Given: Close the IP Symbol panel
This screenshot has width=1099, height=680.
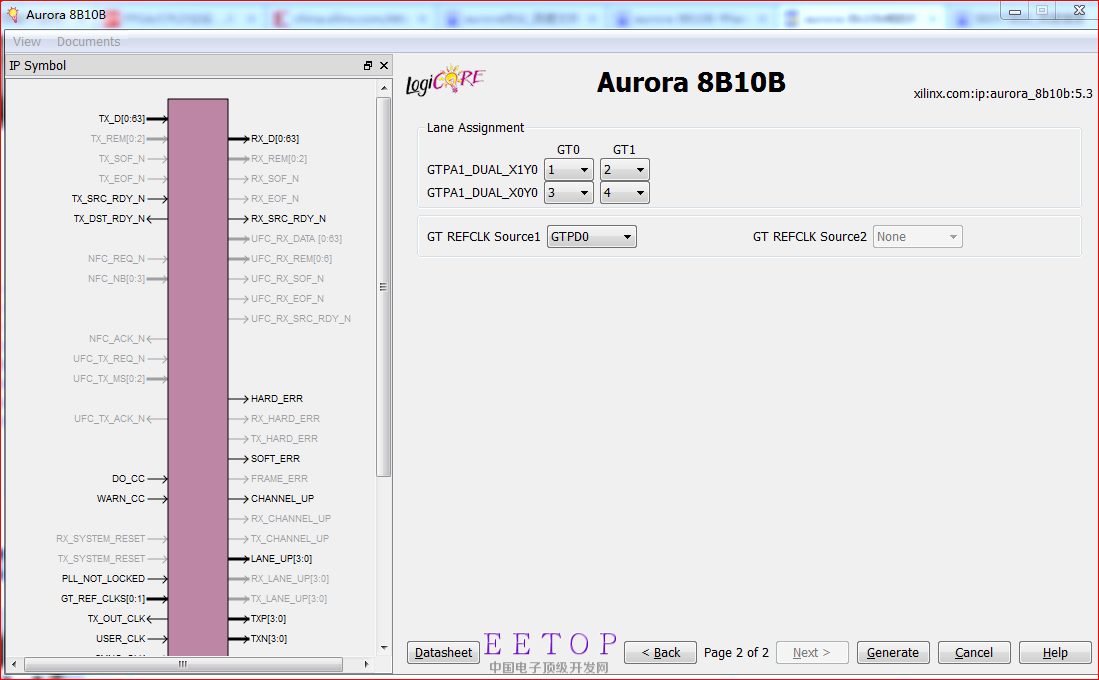Looking at the screenshot, I should (383, 65).
